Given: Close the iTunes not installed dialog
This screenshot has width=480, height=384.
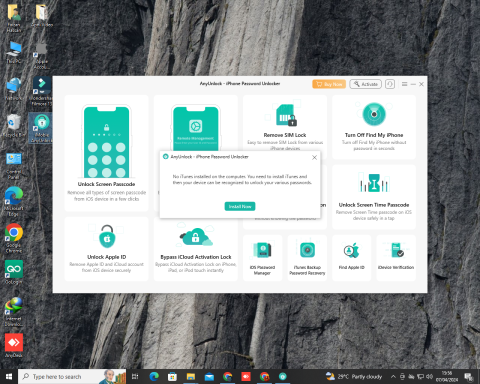Looking at the screenshot, I should coord(314,157).
